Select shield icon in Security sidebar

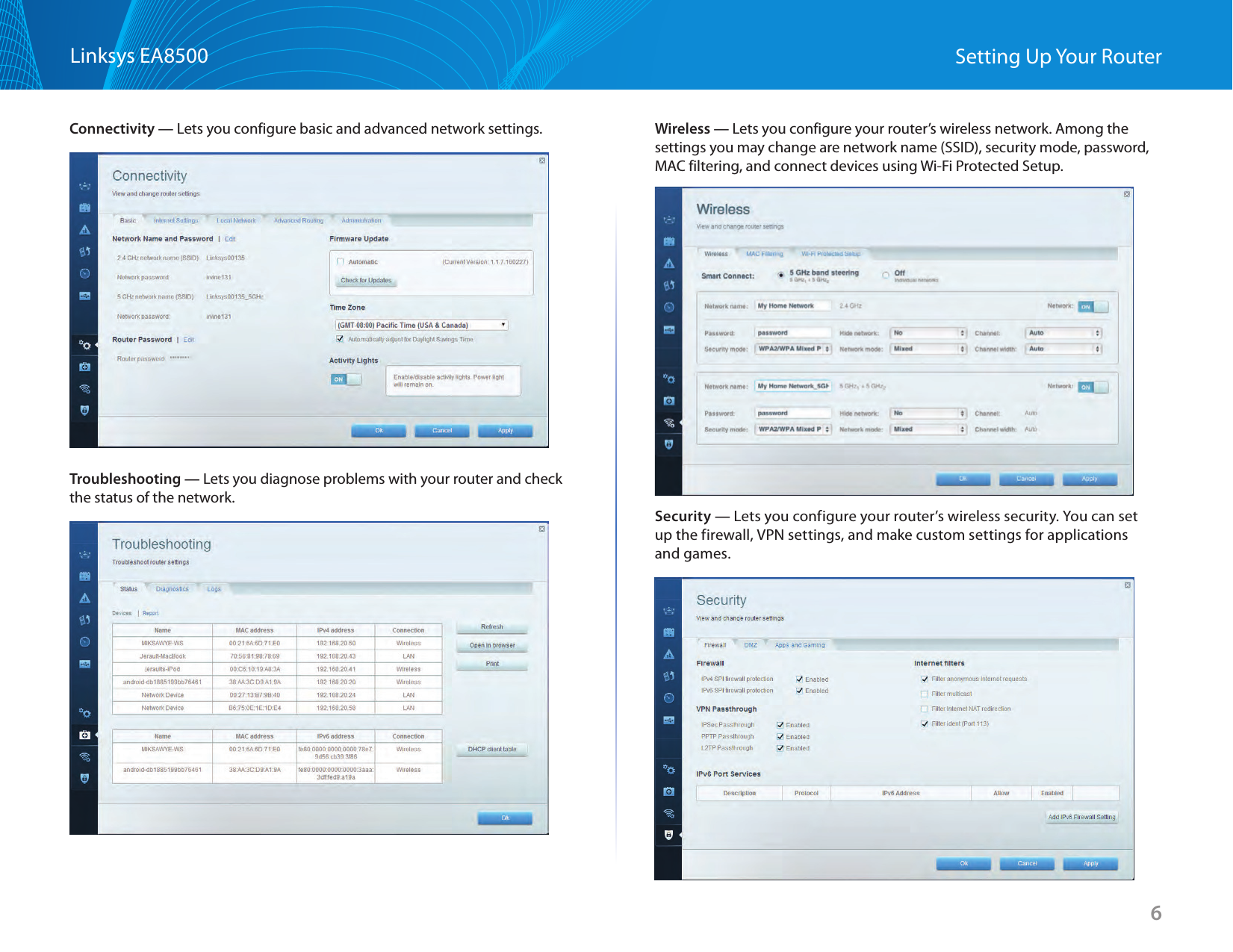(x=669, y=835)
